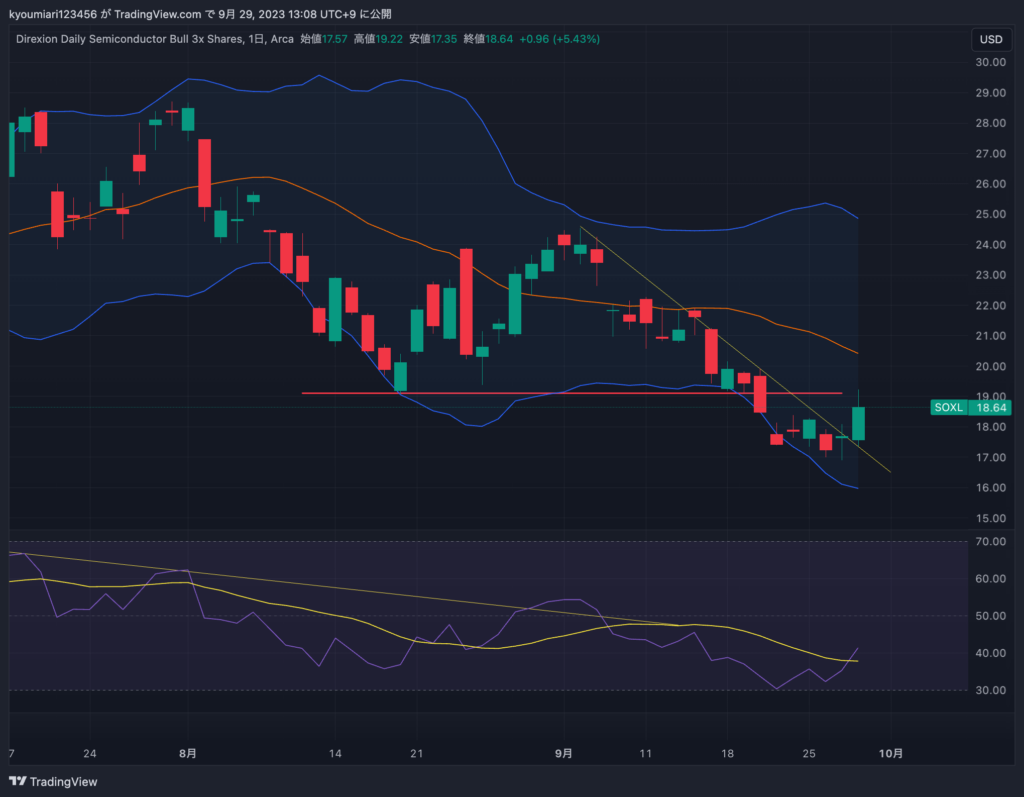This screenshot has height=797, width=1024.
Task: Click the last green candlestick on the chart
Action: coord(858,423)
